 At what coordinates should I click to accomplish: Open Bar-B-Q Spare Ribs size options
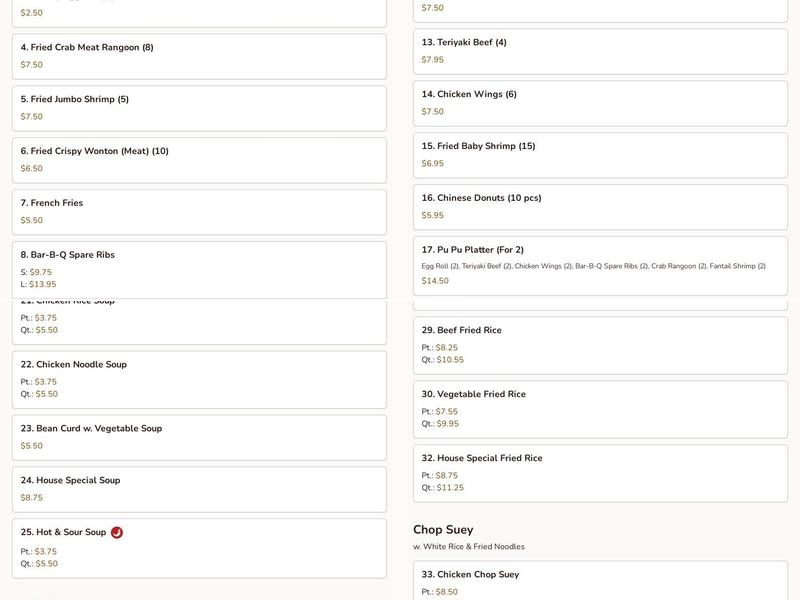tap(199, 269)
